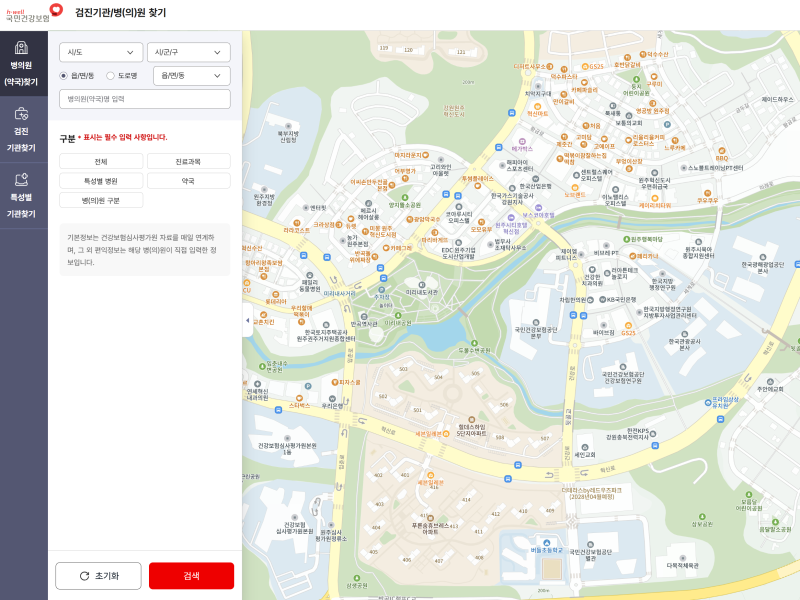800x600 pixels.
Task: Select the BBQ restaurant marker
Action: (x=722, y=151)
